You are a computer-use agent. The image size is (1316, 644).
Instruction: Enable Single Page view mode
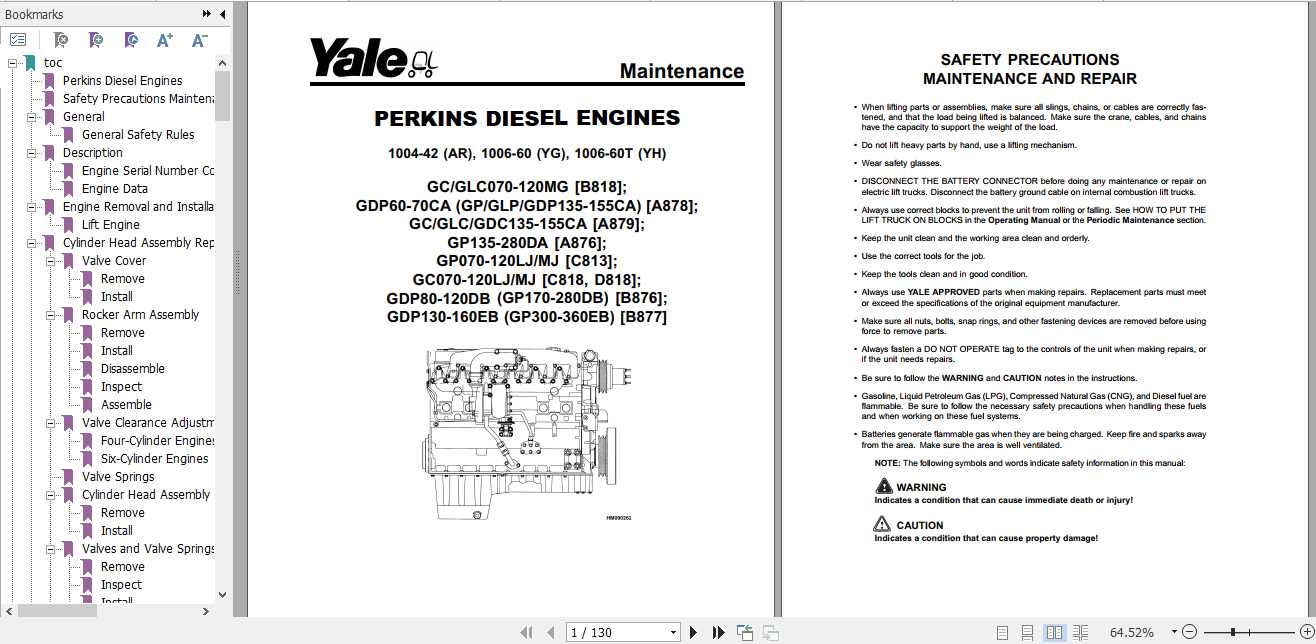(1002, 632)
